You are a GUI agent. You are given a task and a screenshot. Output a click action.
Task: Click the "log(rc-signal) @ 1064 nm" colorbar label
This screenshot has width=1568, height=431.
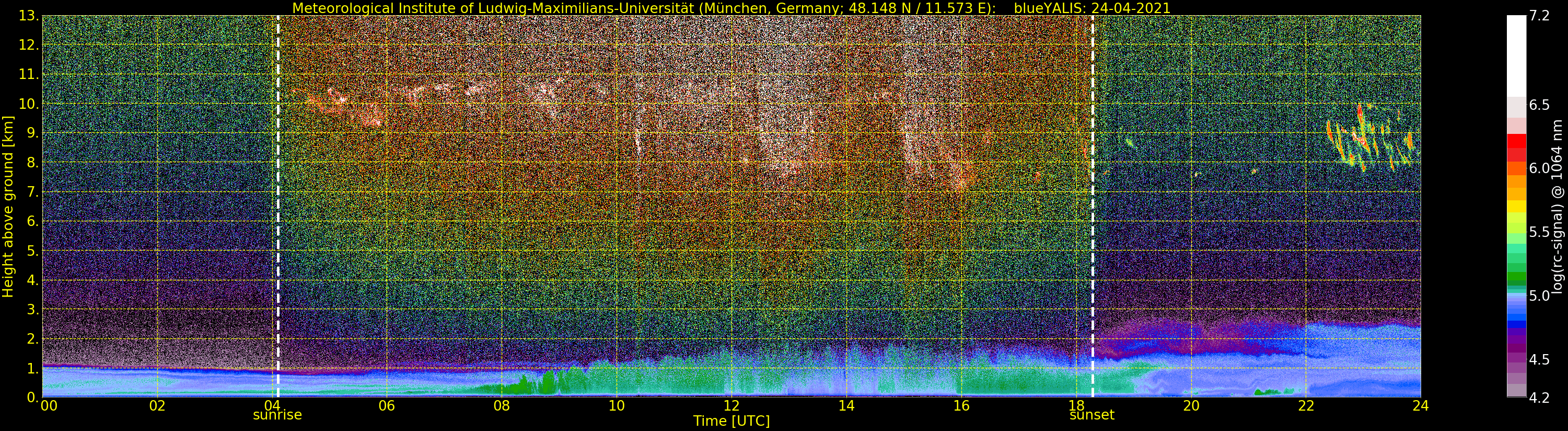tap(1558, 207)
